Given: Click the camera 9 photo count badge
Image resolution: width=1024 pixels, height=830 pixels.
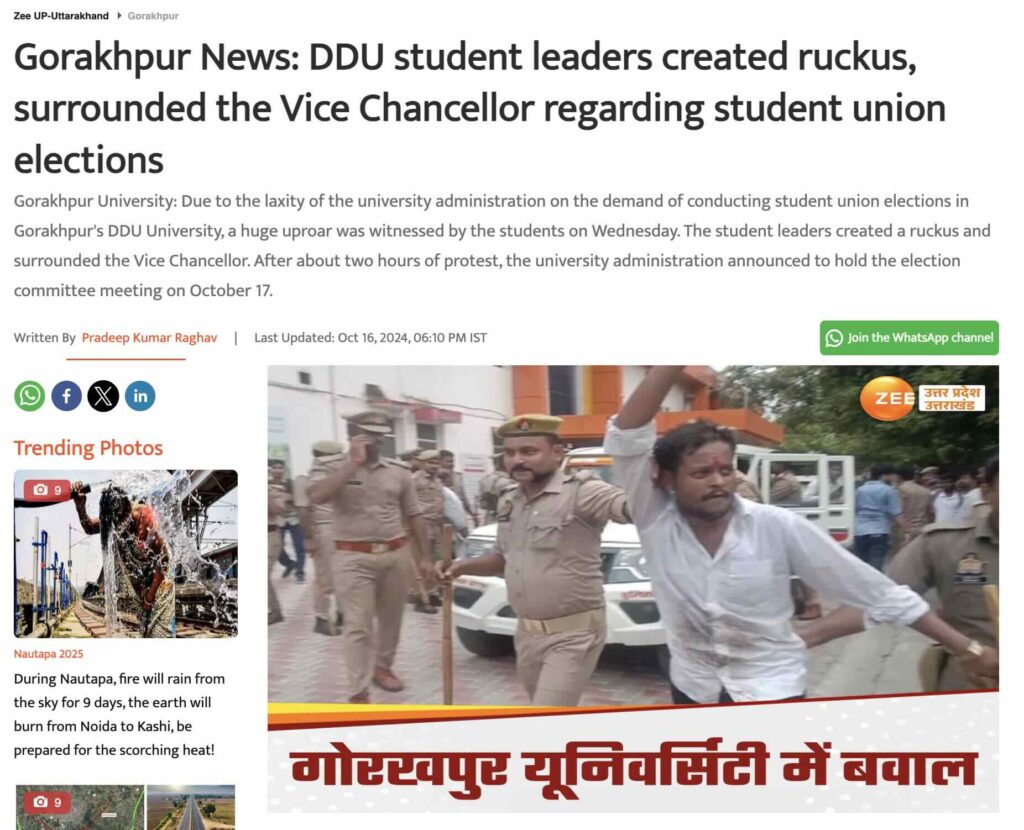Looking at the screenshot, I should [47, 490].
